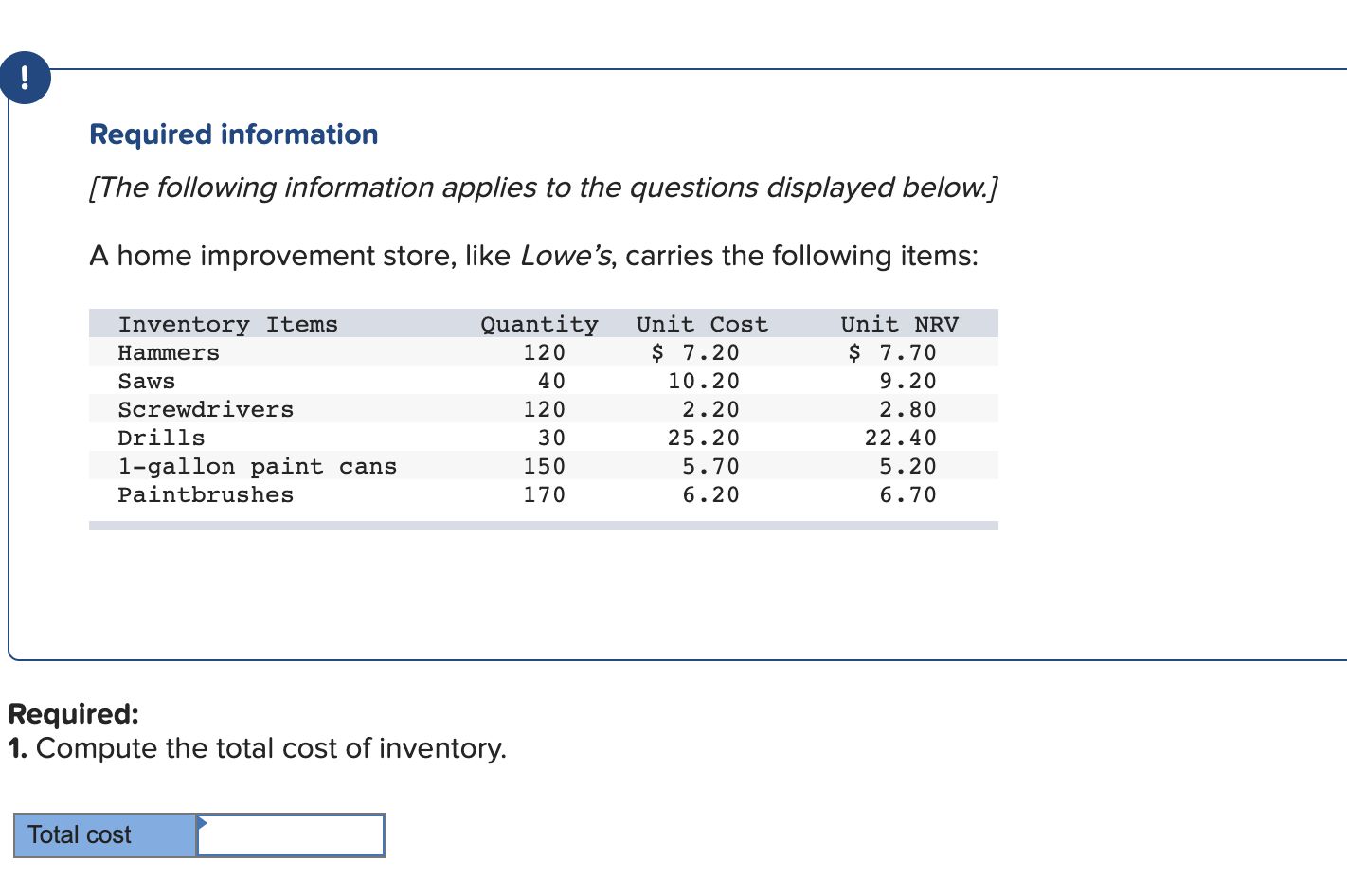Screen dimensions: 1347x896
Task: Select the Quantity column header
Action: coord(539,324)
